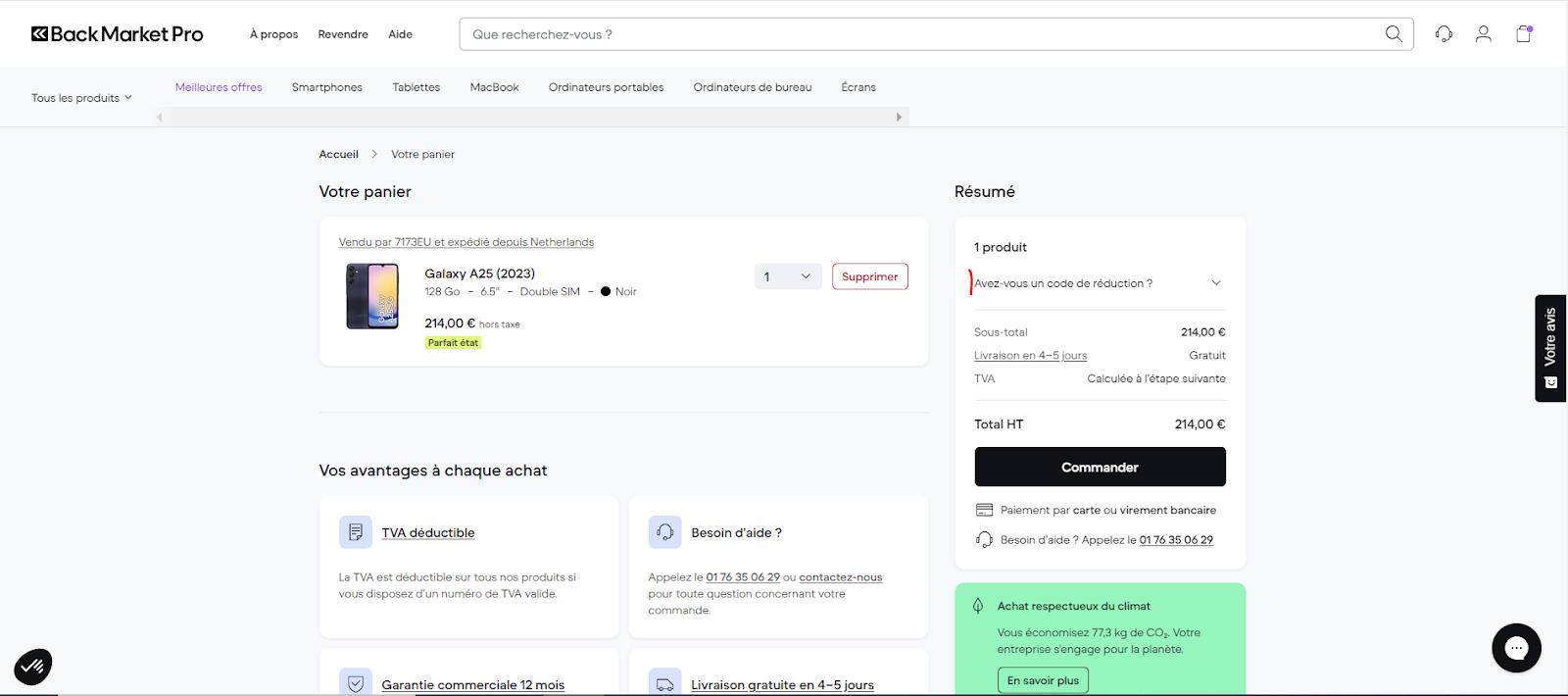The image size is (1568, 696).
Task: Expand Tous les produits menu
Action: coord(81,98)
